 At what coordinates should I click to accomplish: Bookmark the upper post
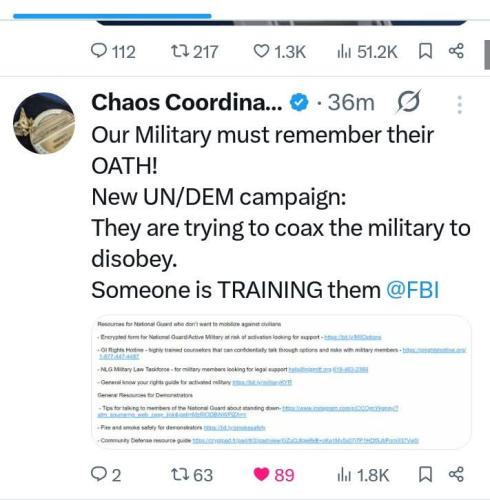pos(425,51)
